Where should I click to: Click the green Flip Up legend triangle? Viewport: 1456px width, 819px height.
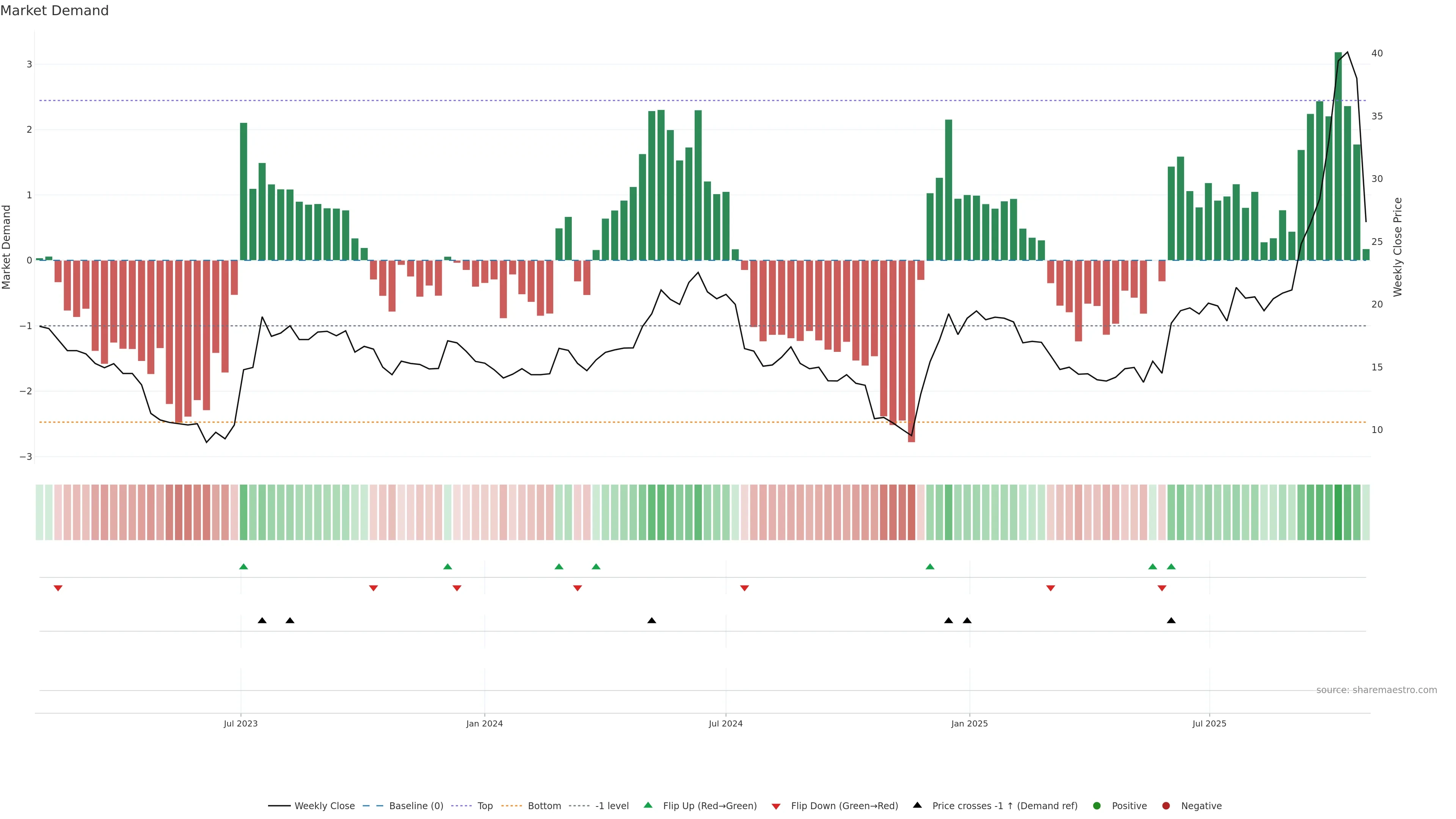click(x=648, y=805)
